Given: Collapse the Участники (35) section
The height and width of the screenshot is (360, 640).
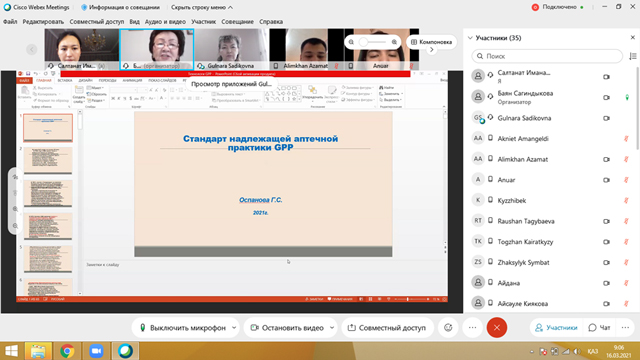Looking at the screenshot, I should pos(470,38).
